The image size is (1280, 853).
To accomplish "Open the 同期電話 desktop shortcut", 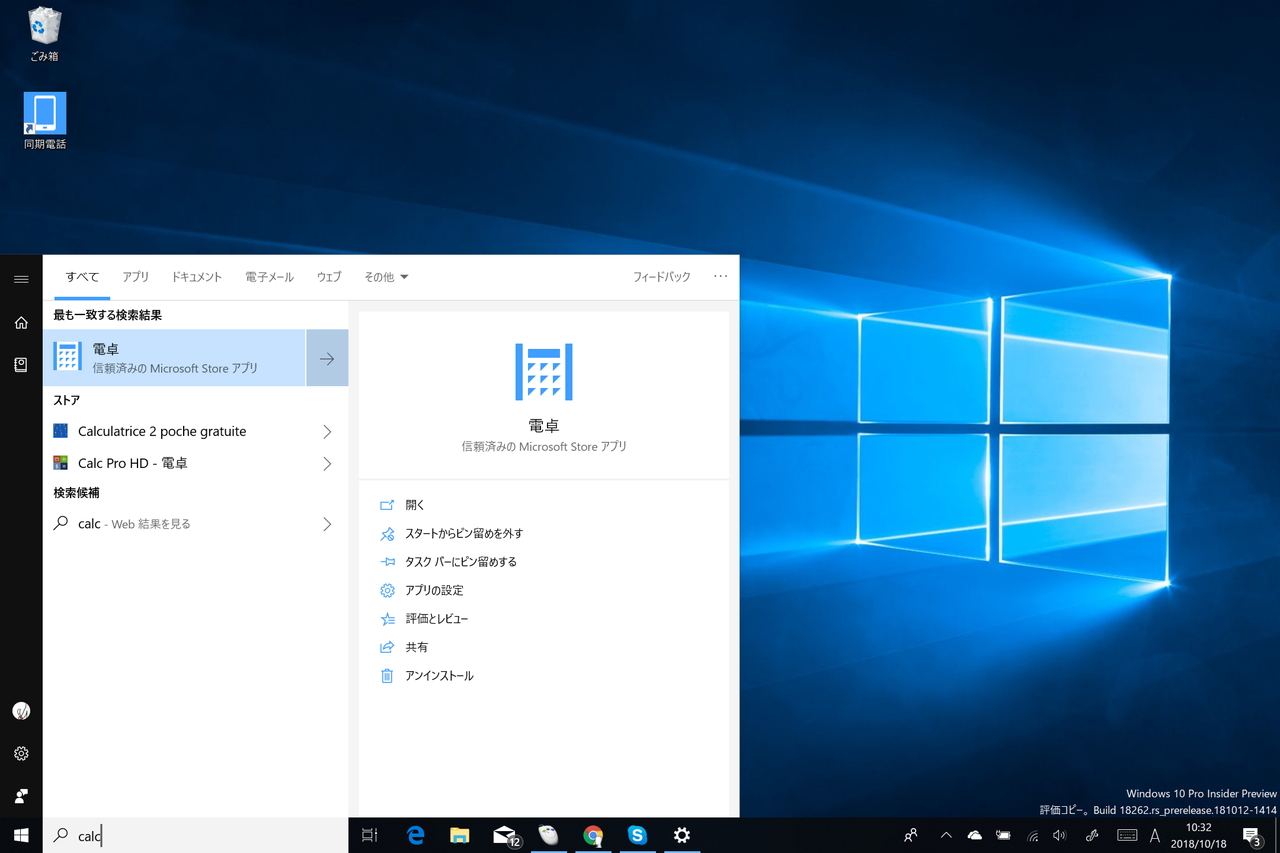I will pos(44,112).
